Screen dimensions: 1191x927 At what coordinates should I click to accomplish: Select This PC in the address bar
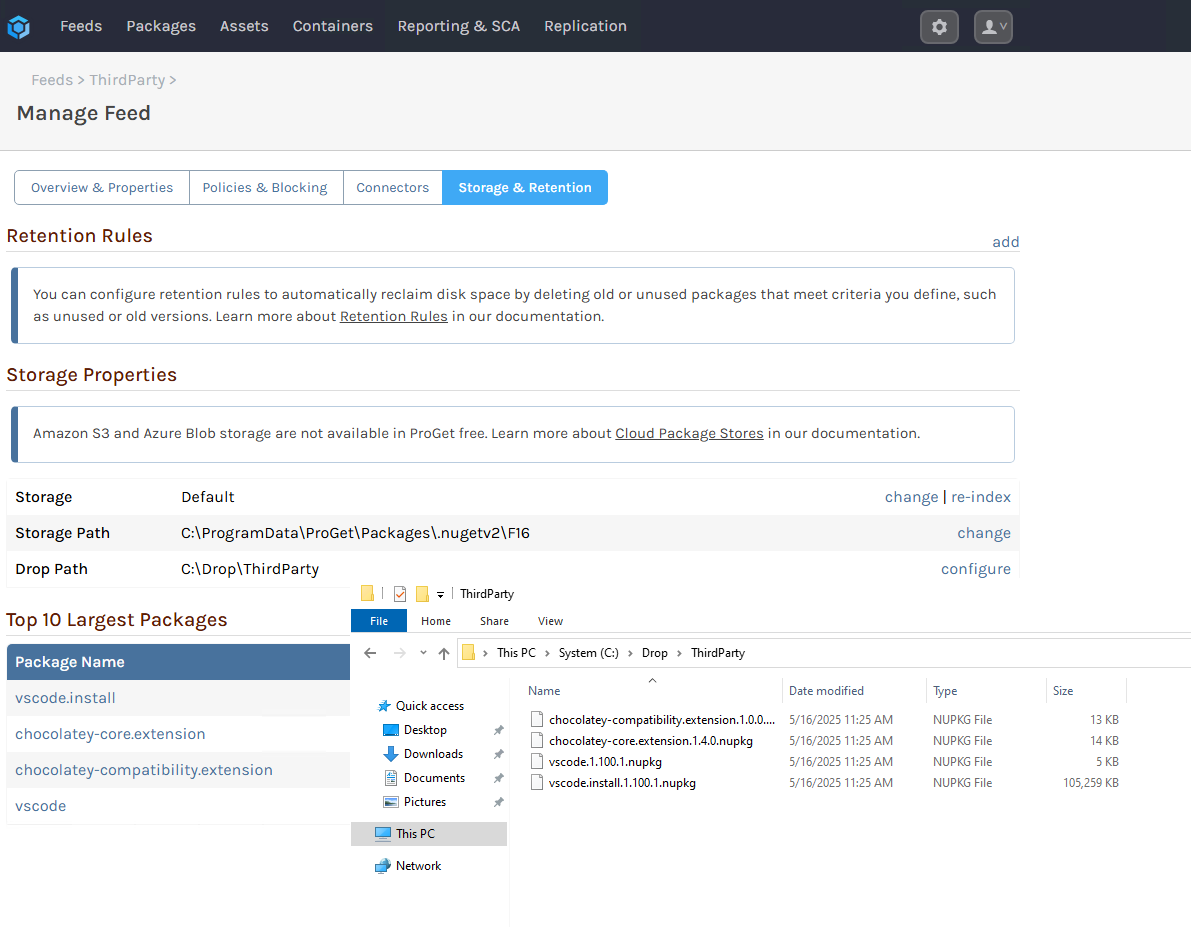coord(517,653)
